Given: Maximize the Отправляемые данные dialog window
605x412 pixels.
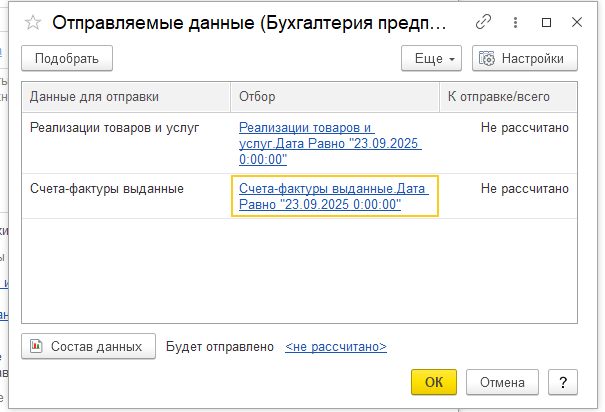Looking at the screenshot, I should click(x=574, y=21).
